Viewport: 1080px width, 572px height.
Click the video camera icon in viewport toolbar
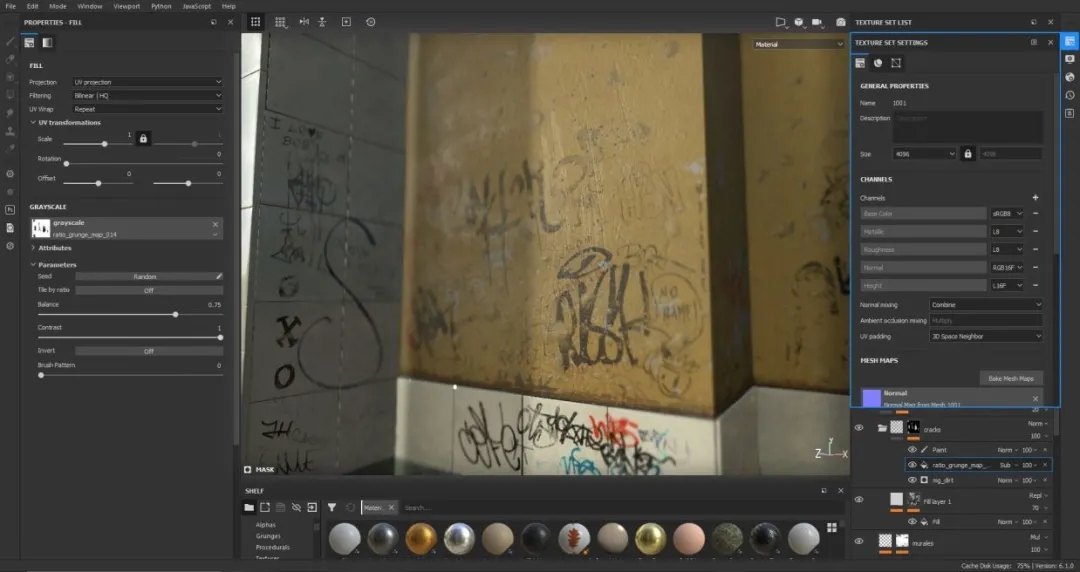[x=818, y=22]
